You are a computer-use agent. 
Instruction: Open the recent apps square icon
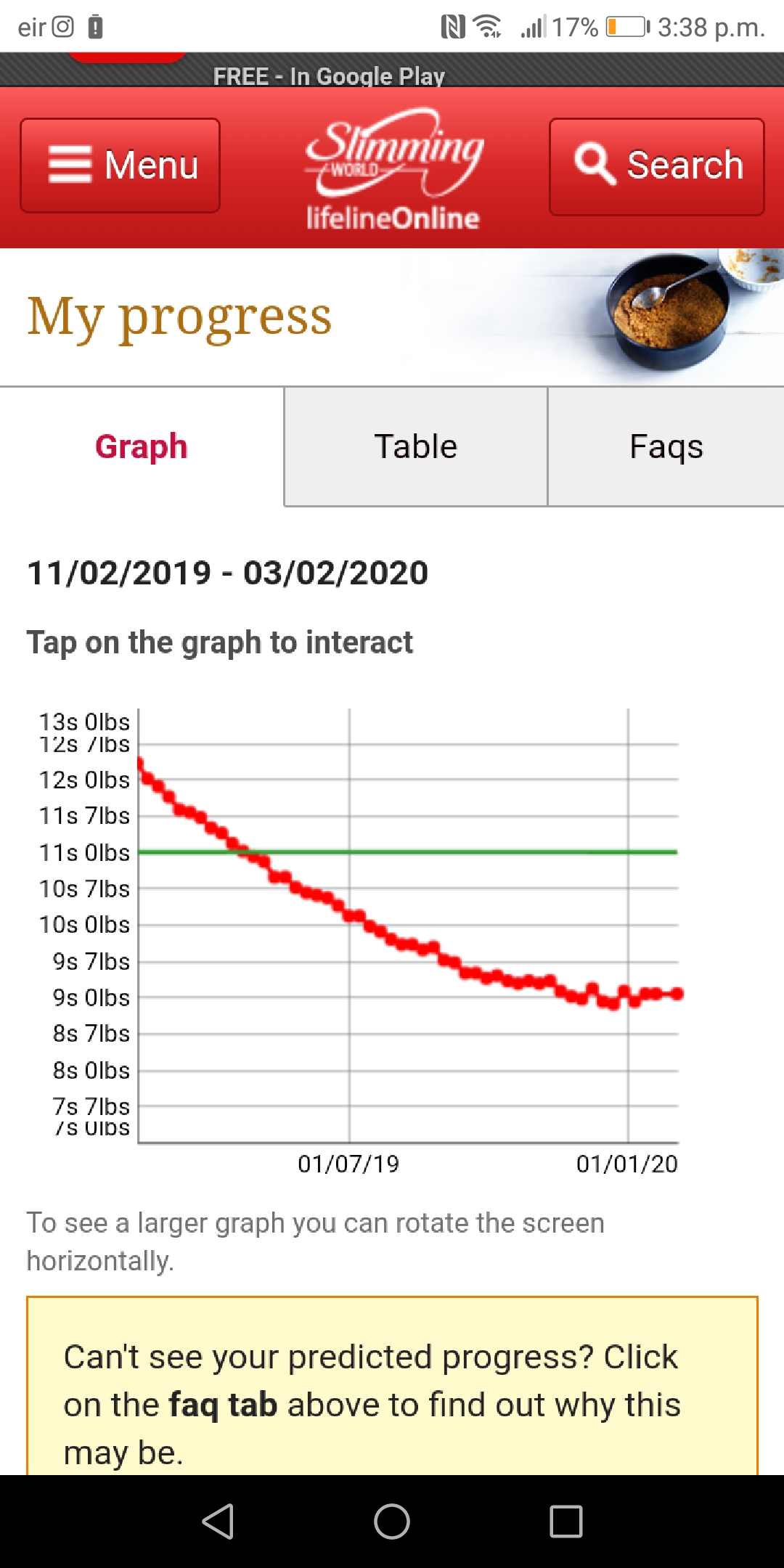click(x=565, y=1521)
